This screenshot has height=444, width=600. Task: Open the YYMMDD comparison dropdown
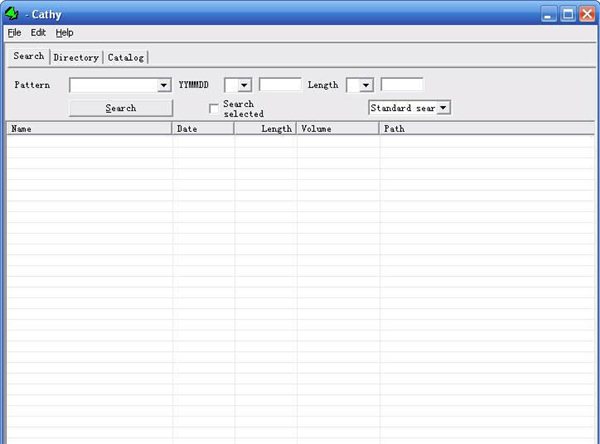[x=244, y=85]
